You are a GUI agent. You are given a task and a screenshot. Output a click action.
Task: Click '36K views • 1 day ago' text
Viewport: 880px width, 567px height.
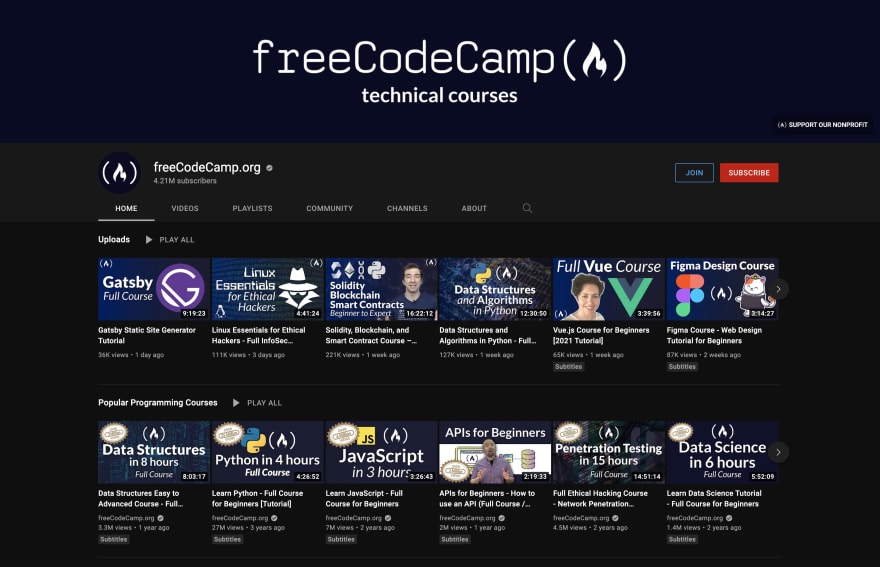pos(131,355)
